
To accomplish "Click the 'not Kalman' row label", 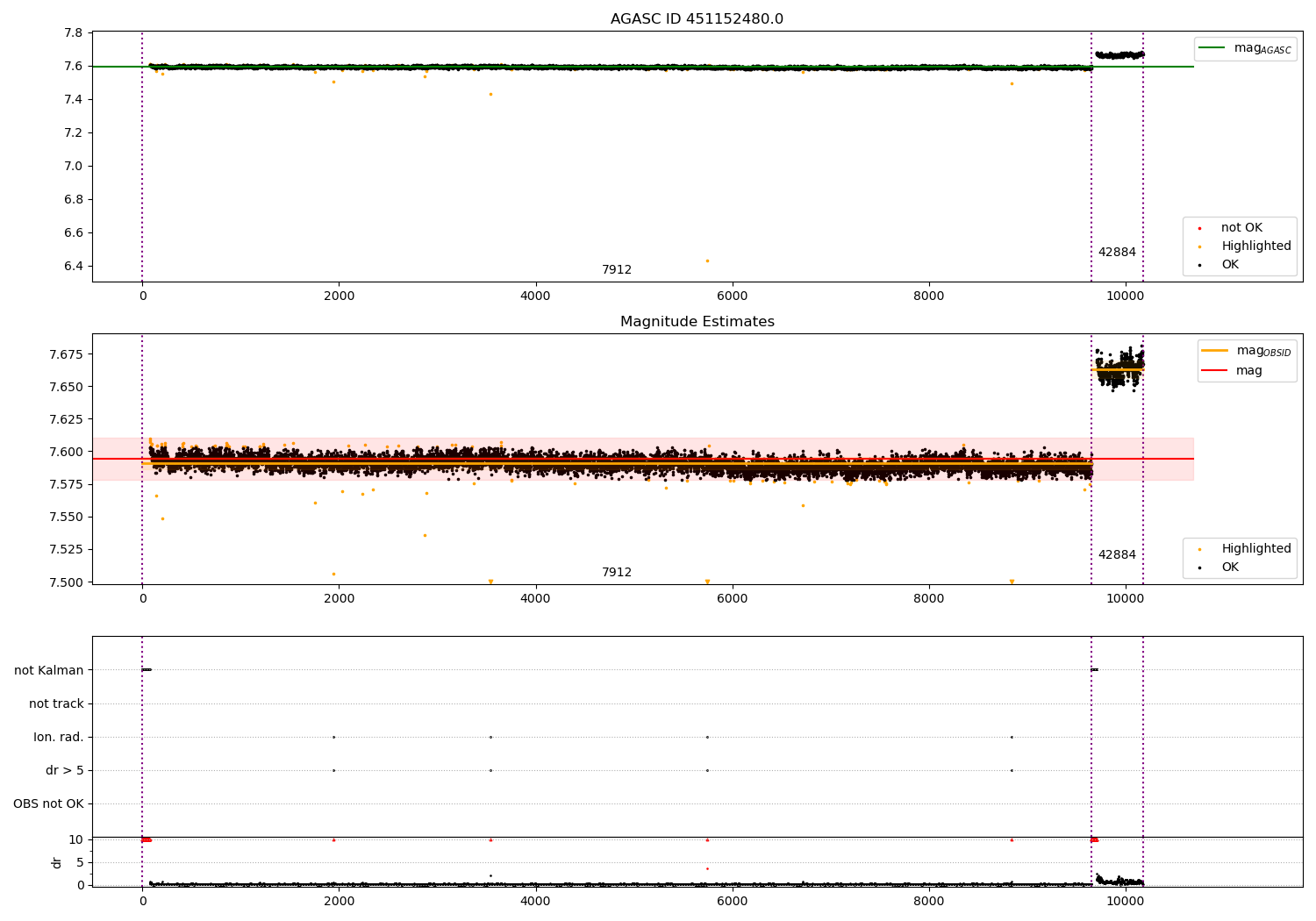I will click(49, 671).
